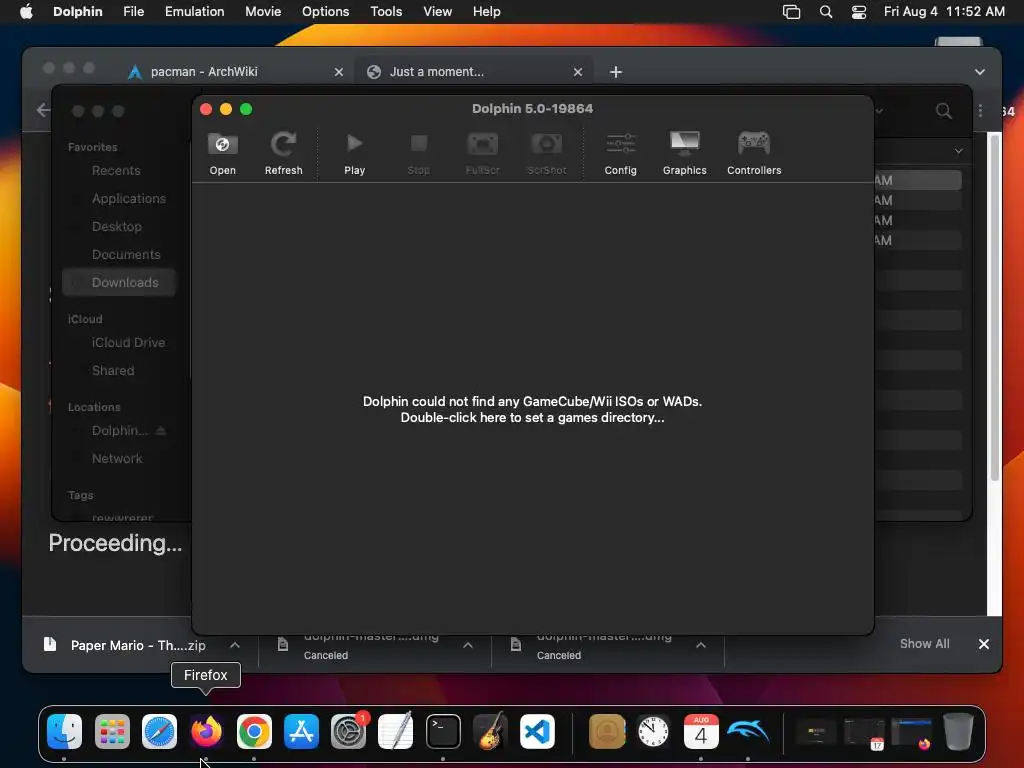Open Launchpad from the Dock

tap(112, 731)
